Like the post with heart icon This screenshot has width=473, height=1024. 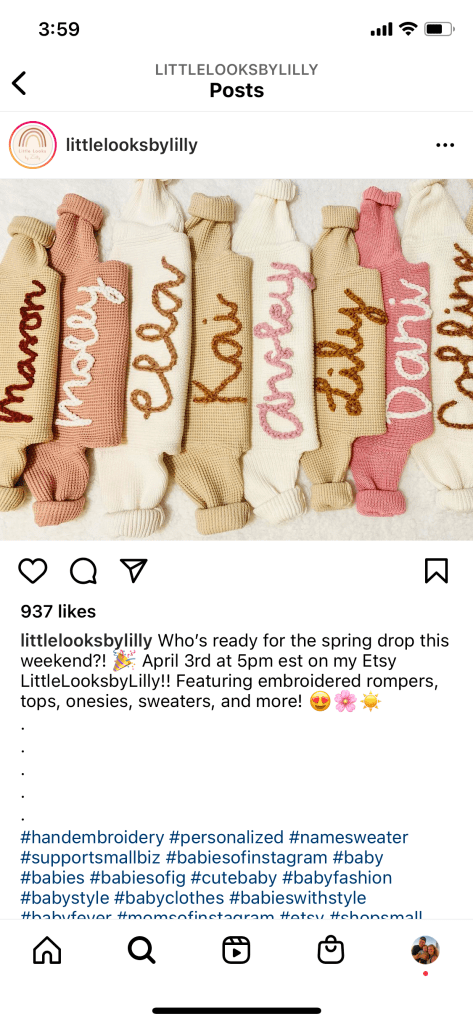point(33,571)
